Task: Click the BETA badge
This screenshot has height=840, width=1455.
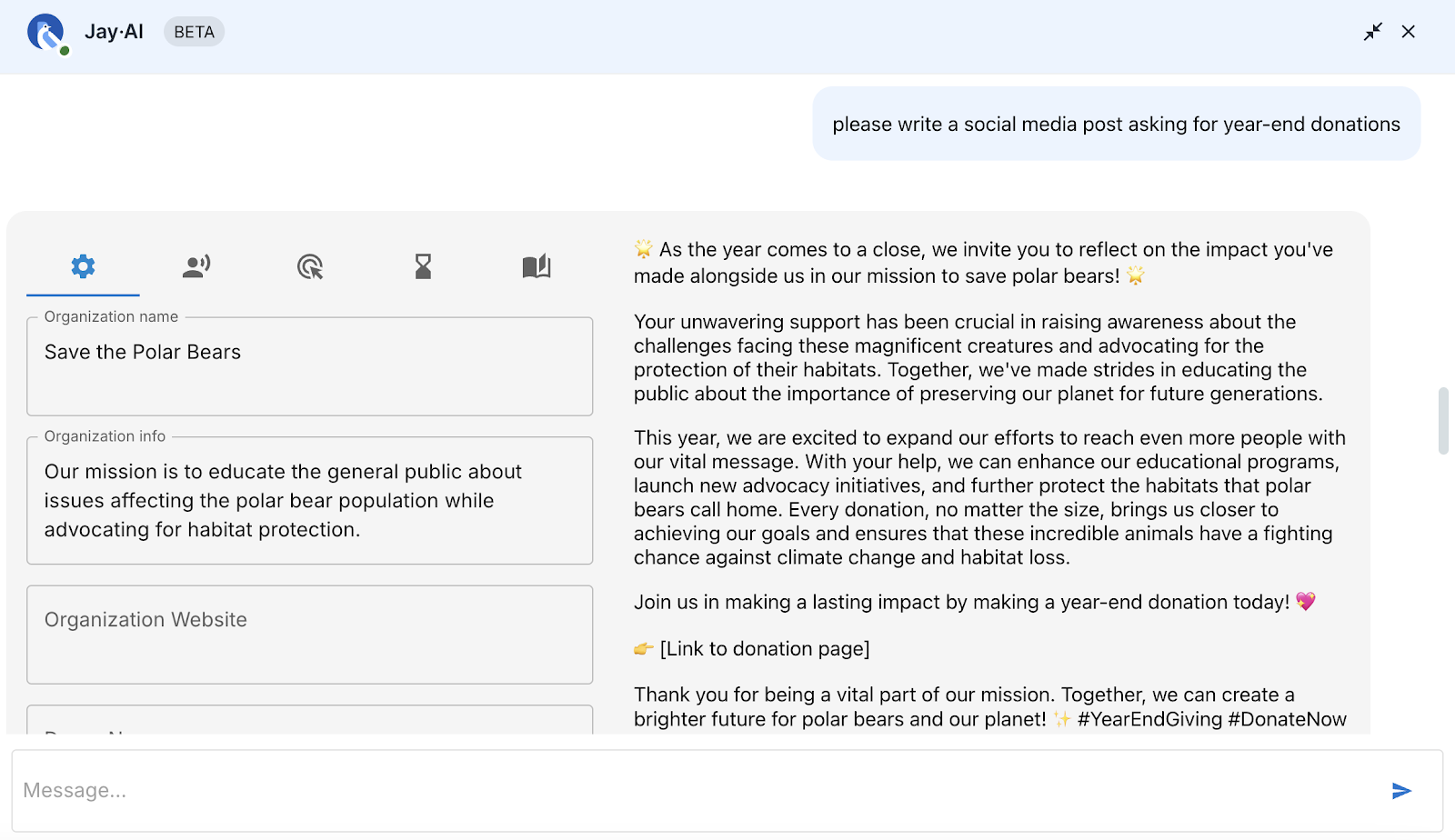Action: tap(194, 32)
